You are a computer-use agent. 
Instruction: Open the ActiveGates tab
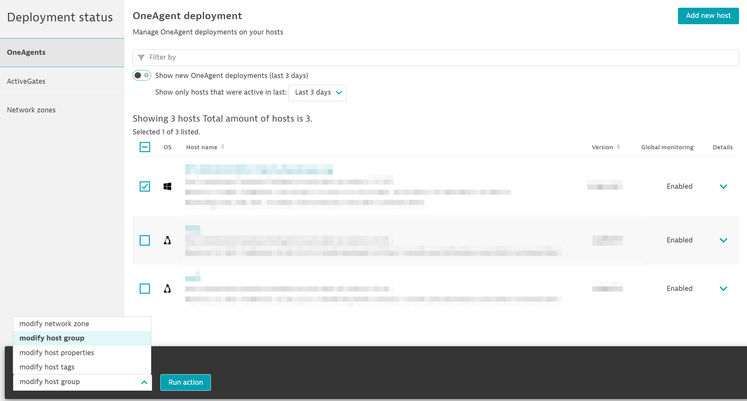tap(62, 81)
